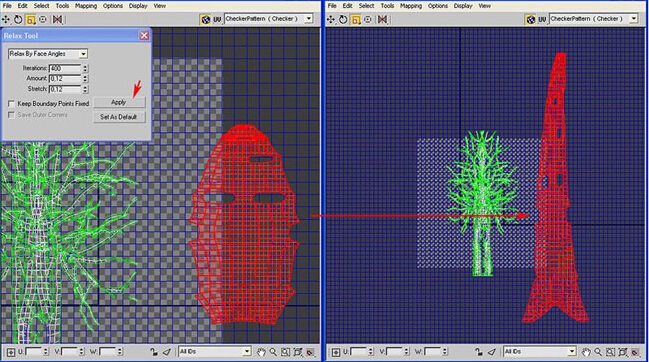The height and width of the screenshot is (362, 649).
Task: Open the Tools menu in the right editor
Action: 387,6
